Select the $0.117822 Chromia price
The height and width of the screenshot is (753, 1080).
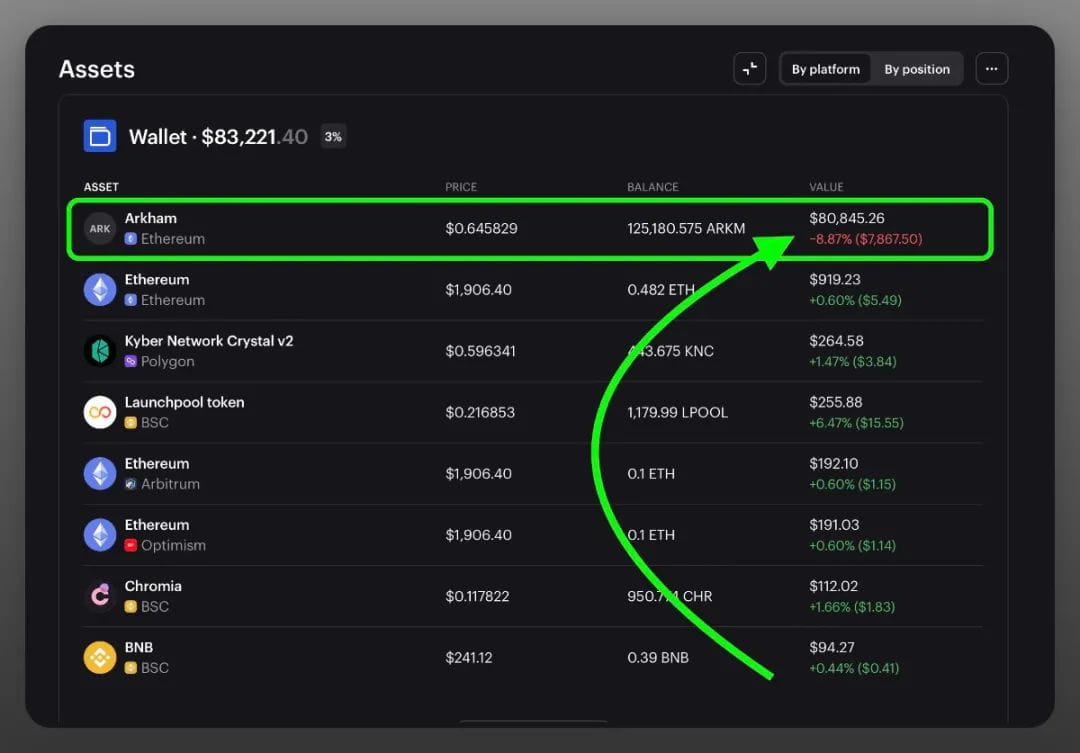coord(477,597)
